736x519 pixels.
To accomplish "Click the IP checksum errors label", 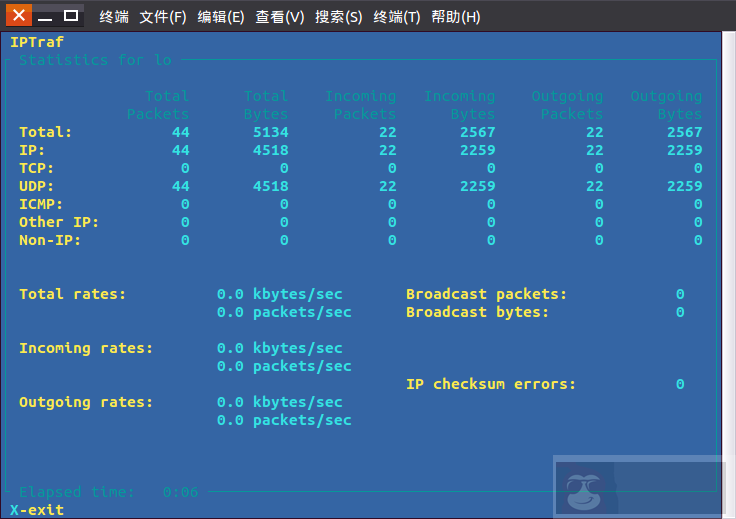I will [x=491, y=384].
